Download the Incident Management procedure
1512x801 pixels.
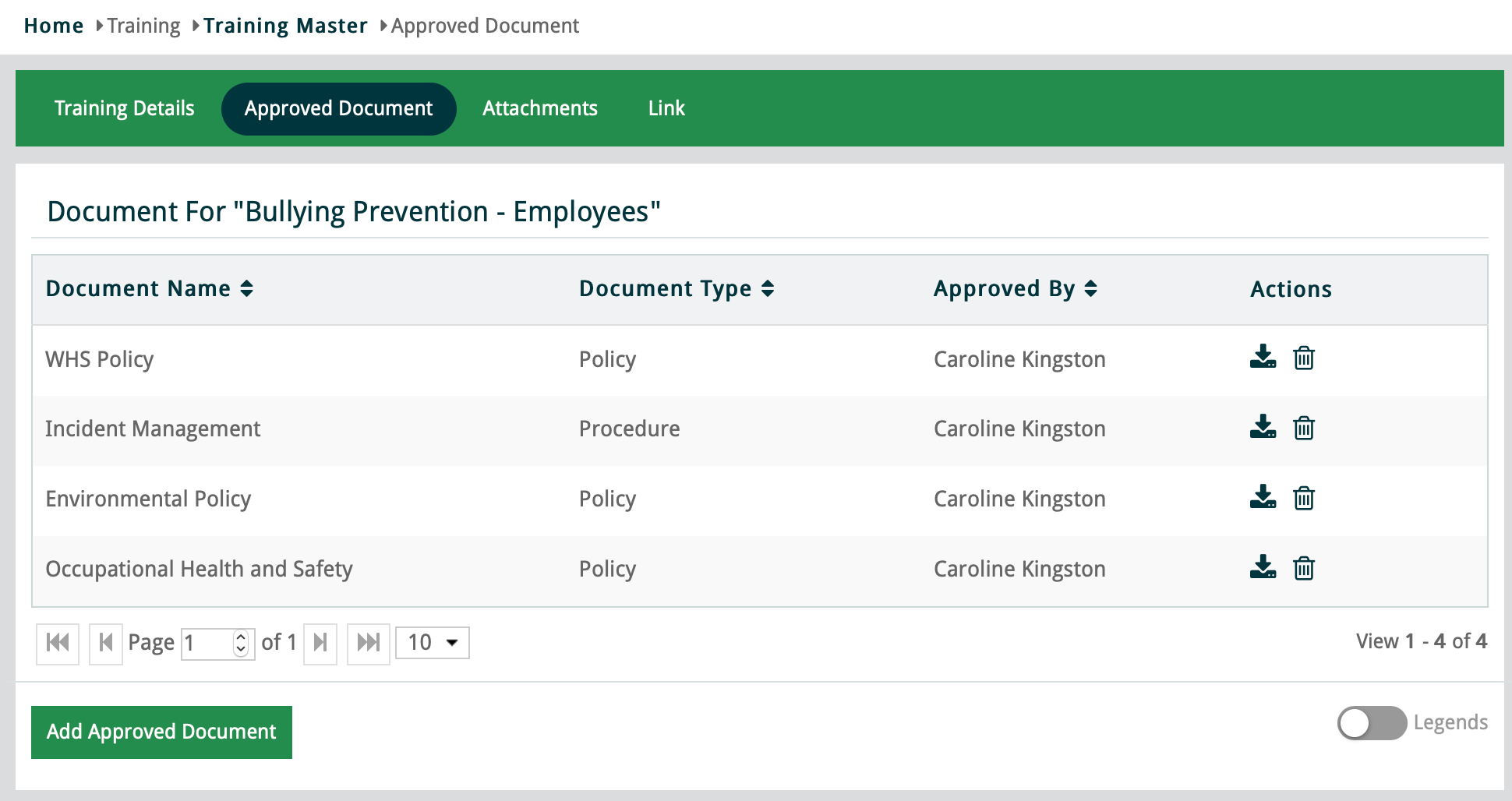(1263, 428)
